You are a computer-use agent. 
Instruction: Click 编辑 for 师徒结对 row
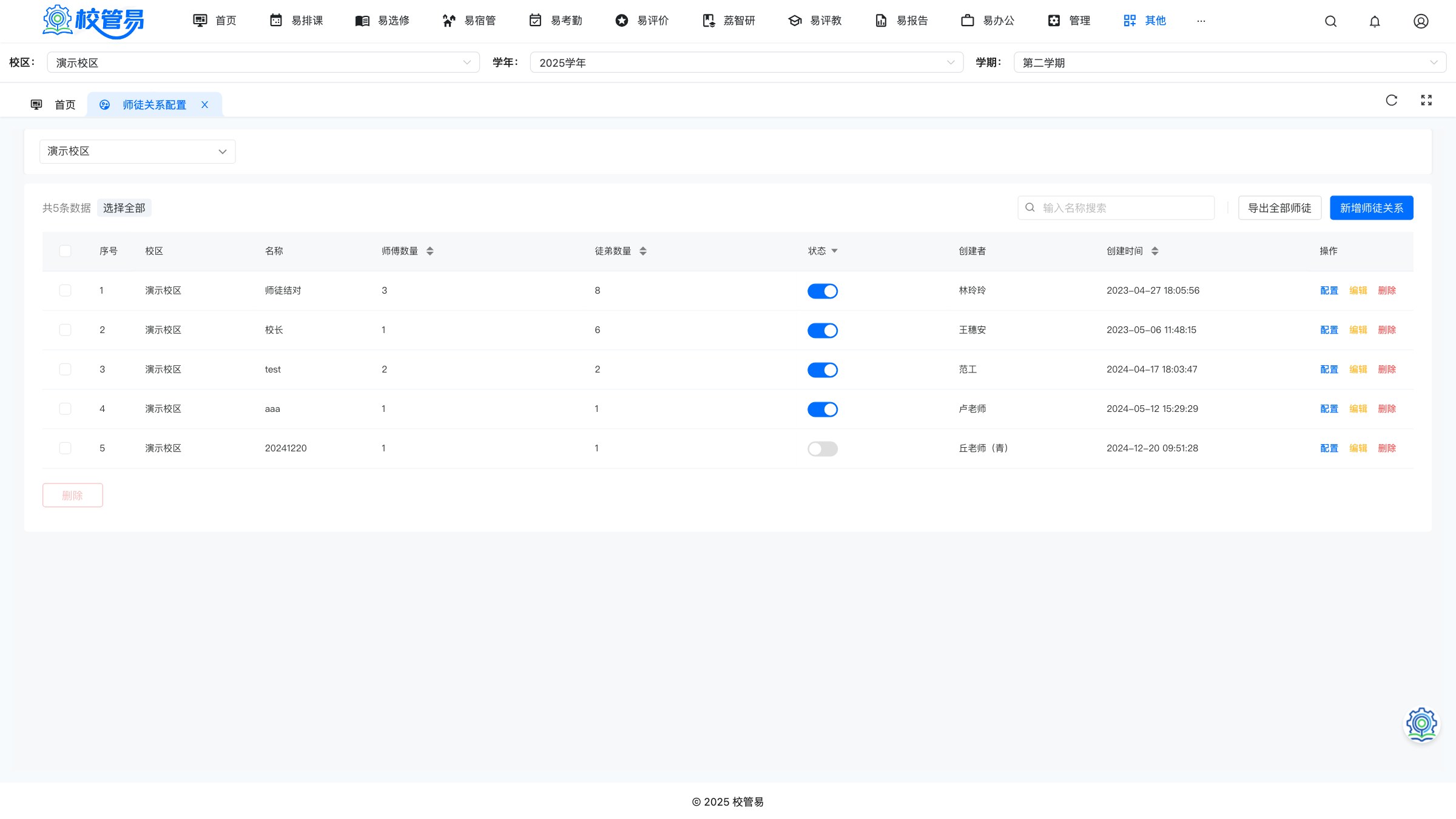1358,291
